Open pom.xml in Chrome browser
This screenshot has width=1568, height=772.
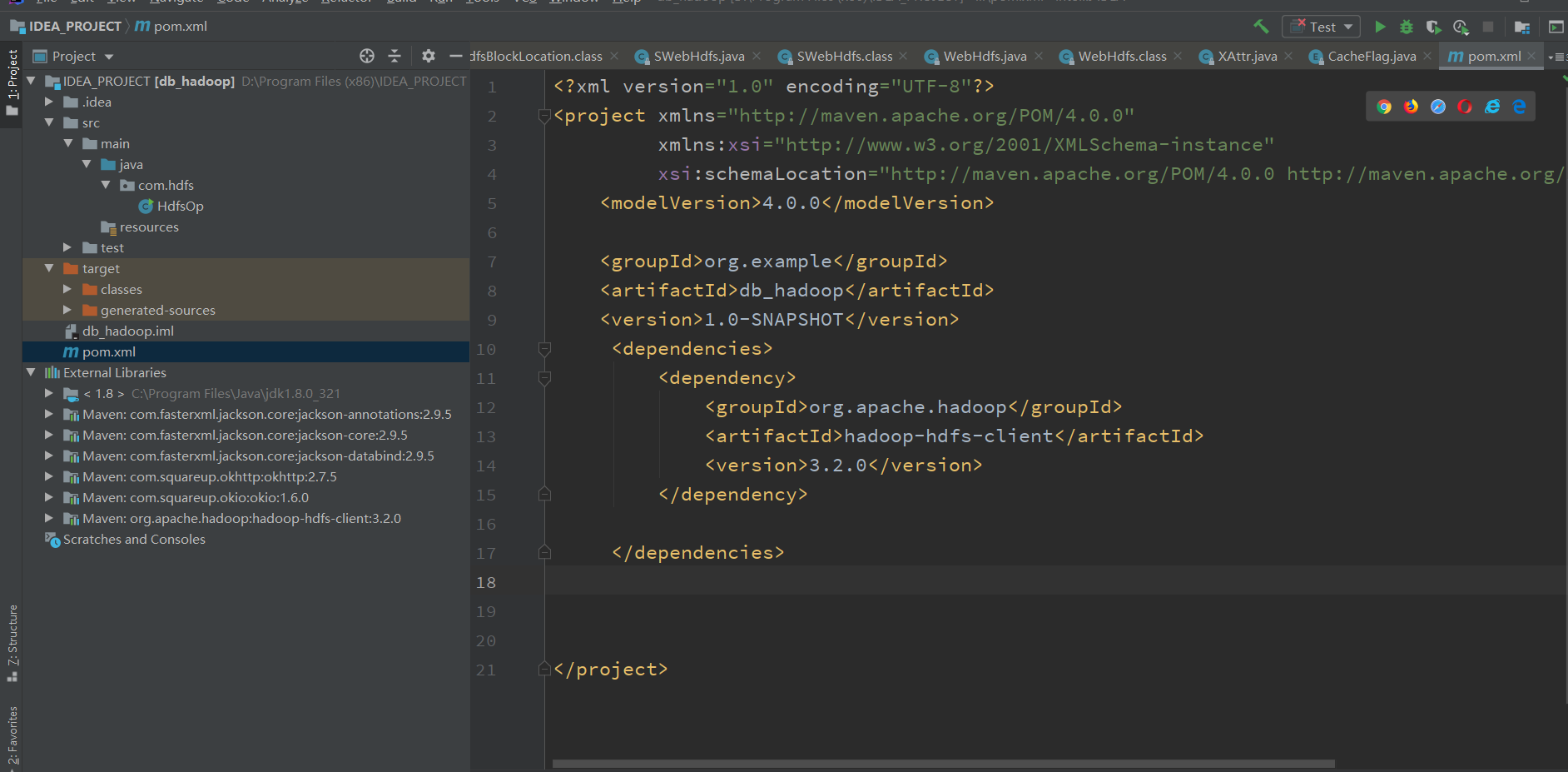tap(1384, 107)
